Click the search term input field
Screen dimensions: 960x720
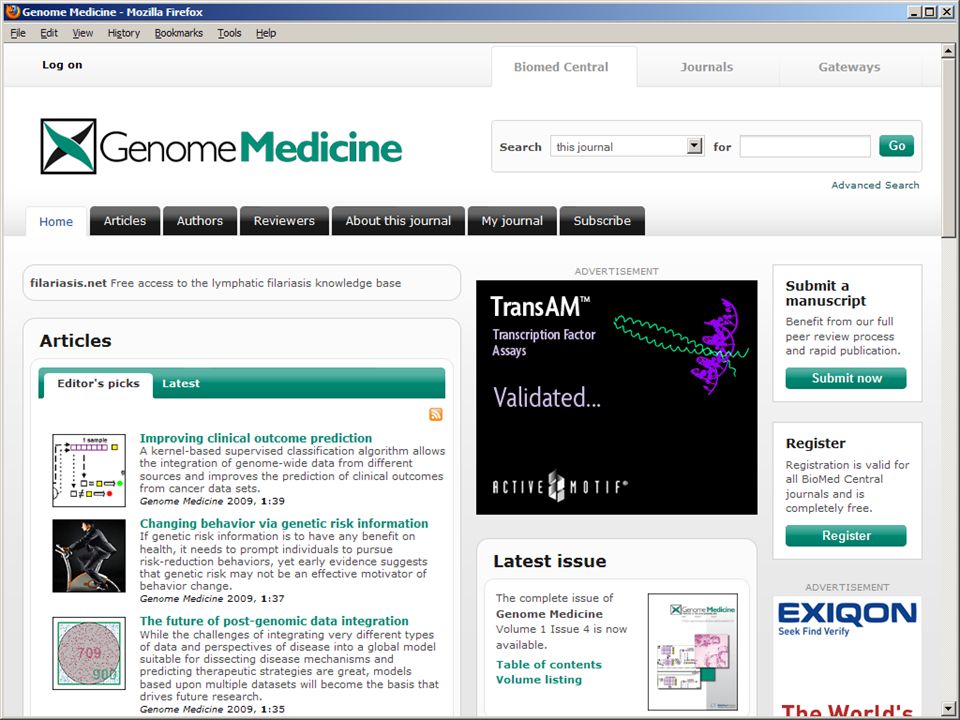tap(804, 146)
